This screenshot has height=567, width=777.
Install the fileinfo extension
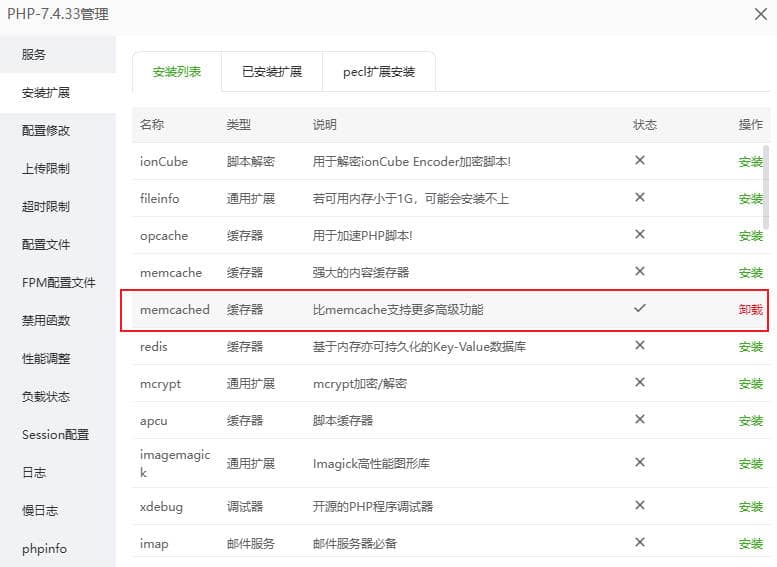750,199
